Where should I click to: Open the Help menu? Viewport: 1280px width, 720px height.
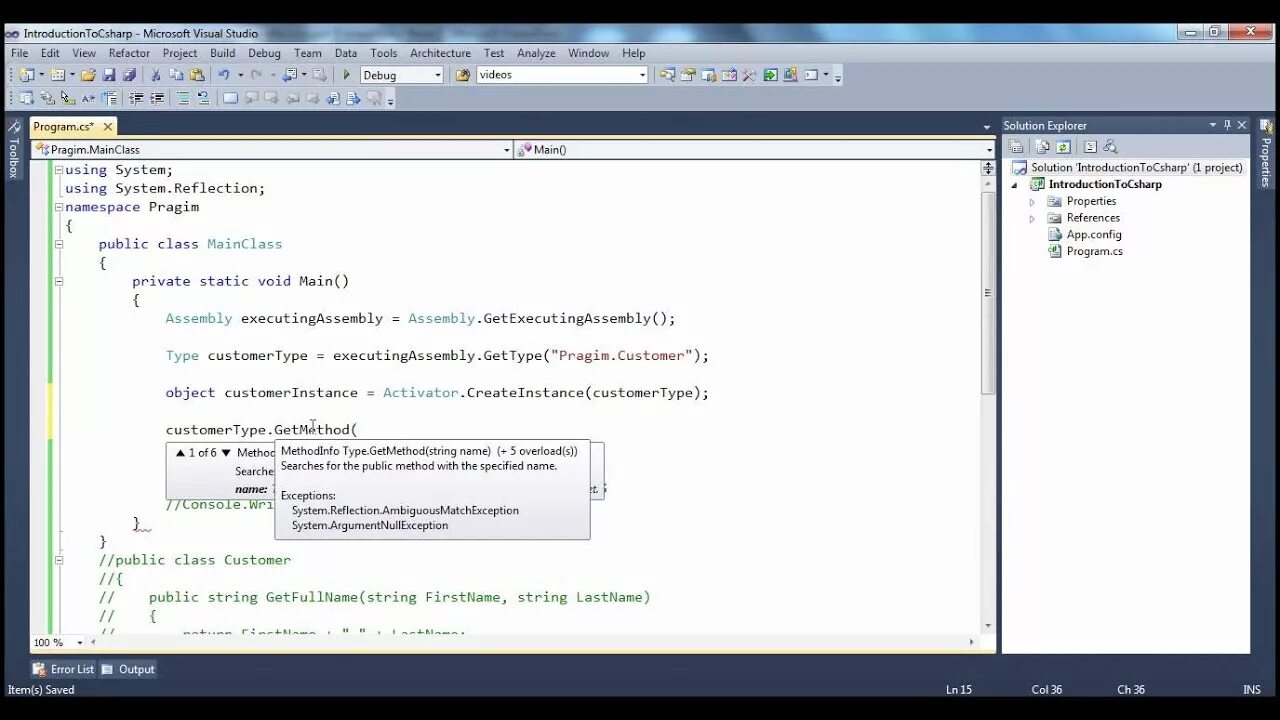pos(633,53)
